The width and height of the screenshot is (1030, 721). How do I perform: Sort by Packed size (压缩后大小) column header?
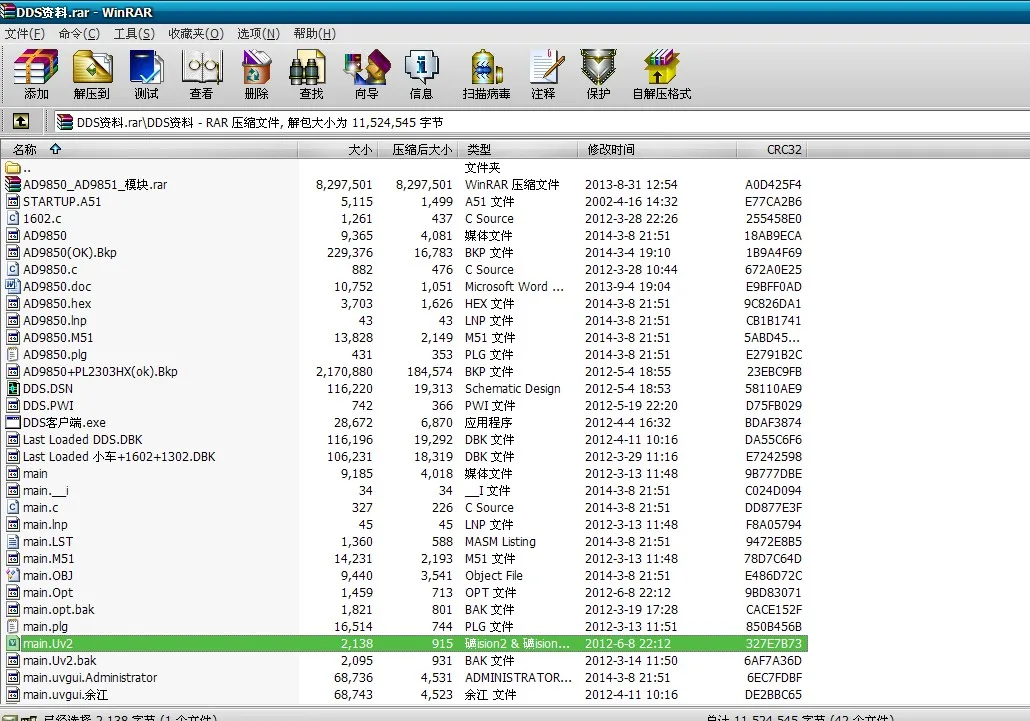coord(417,150)
